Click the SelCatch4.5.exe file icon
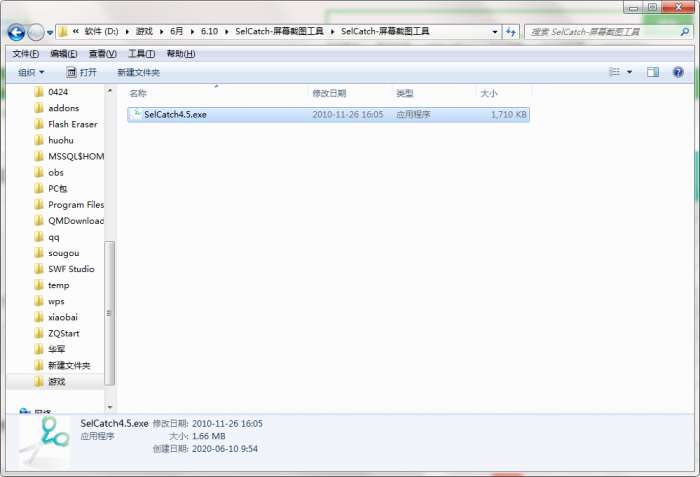700x477 pixels. pyautogui.click(x=137, y=114)
